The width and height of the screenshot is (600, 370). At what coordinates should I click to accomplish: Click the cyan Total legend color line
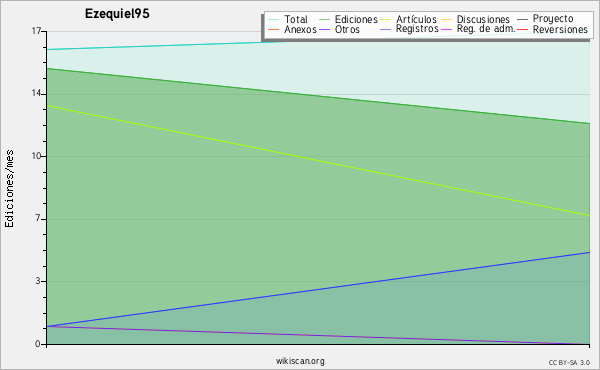point(274,20)
